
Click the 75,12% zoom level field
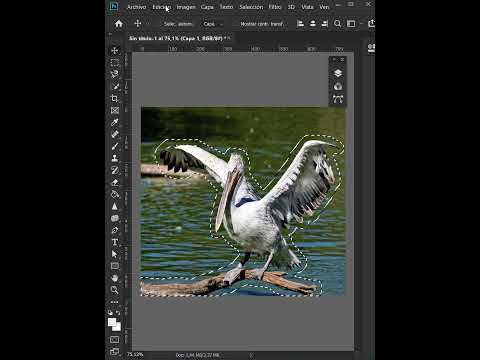click(x=135, y=355)
